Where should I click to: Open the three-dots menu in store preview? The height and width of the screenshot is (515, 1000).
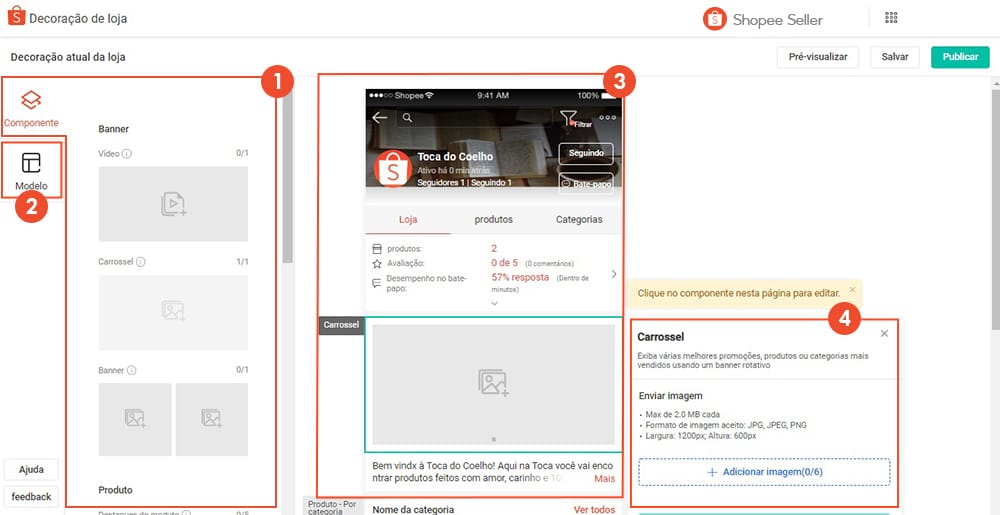[607, 117]
